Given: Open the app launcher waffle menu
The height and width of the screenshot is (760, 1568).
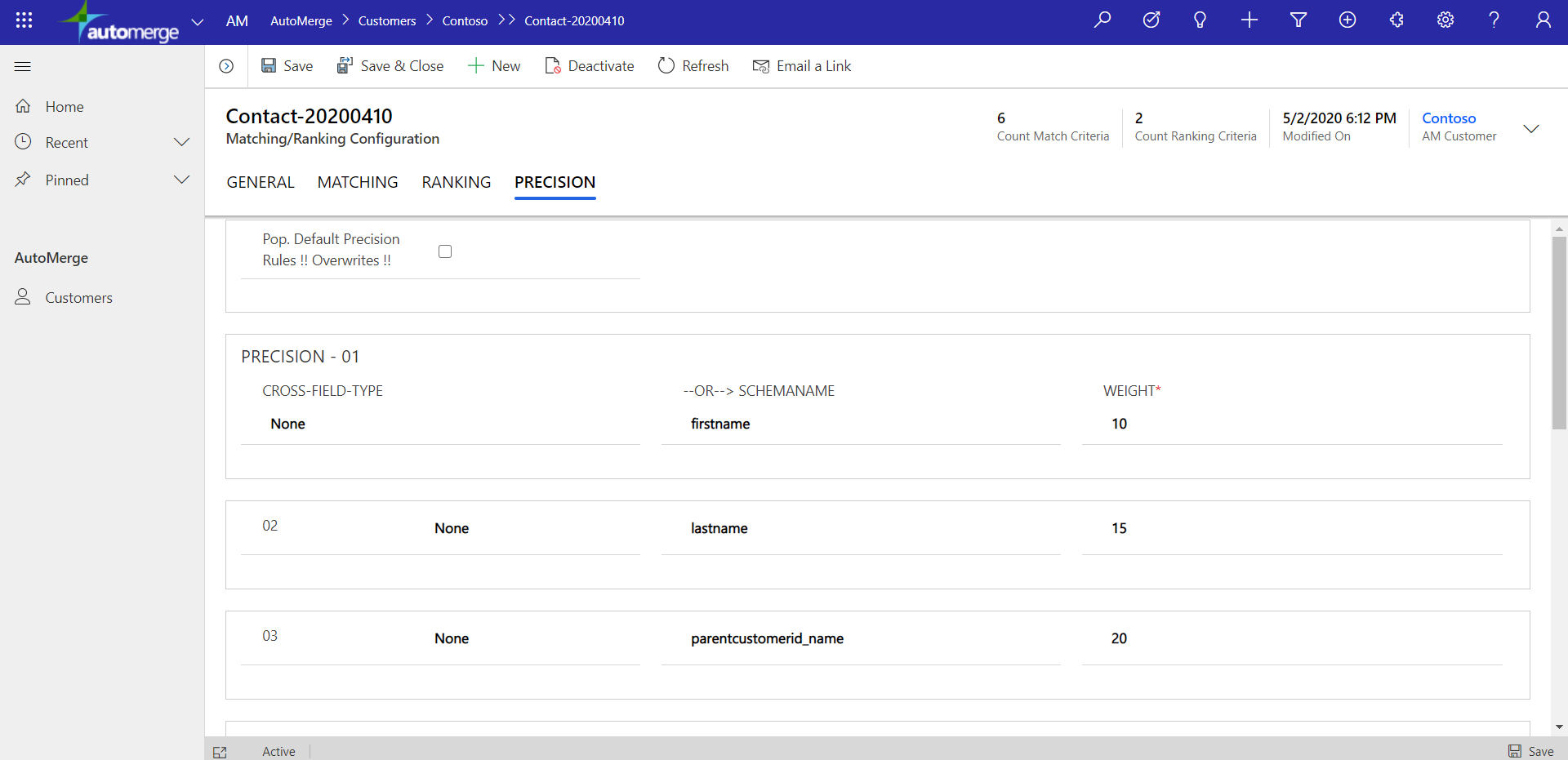Looking at the screenshot, I should [24, 20].
